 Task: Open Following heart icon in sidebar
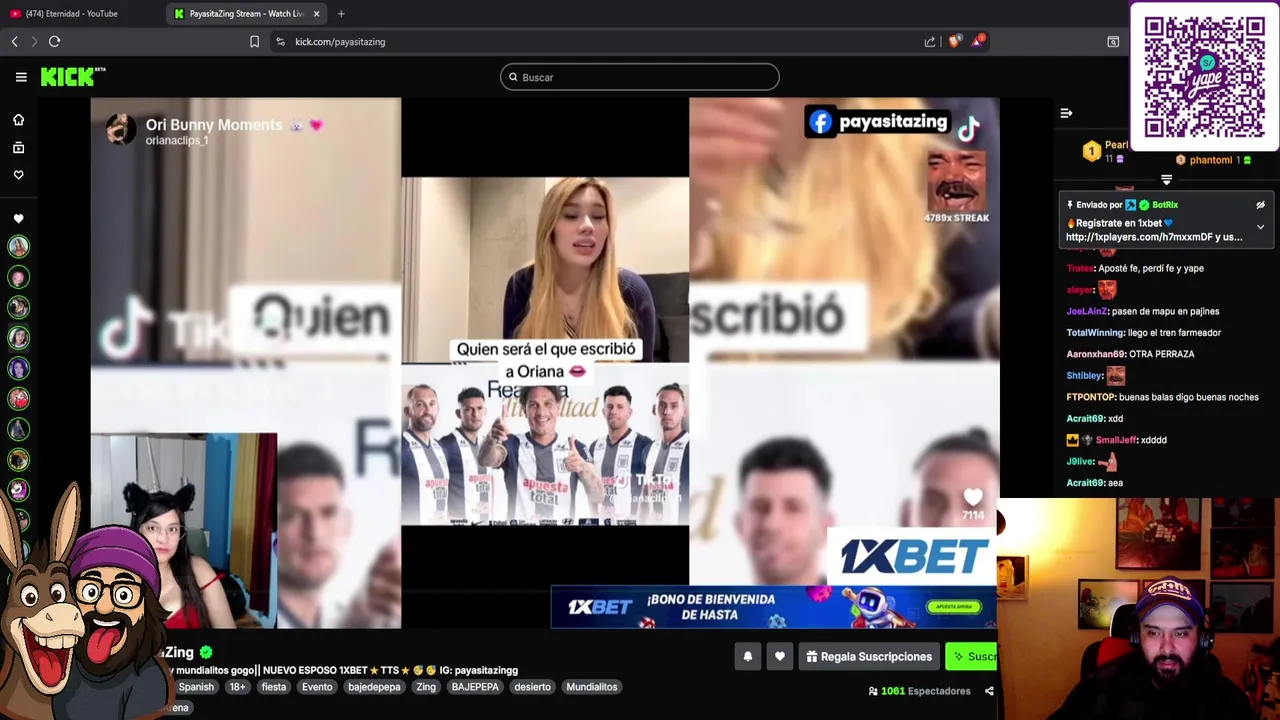click(18, 175)
